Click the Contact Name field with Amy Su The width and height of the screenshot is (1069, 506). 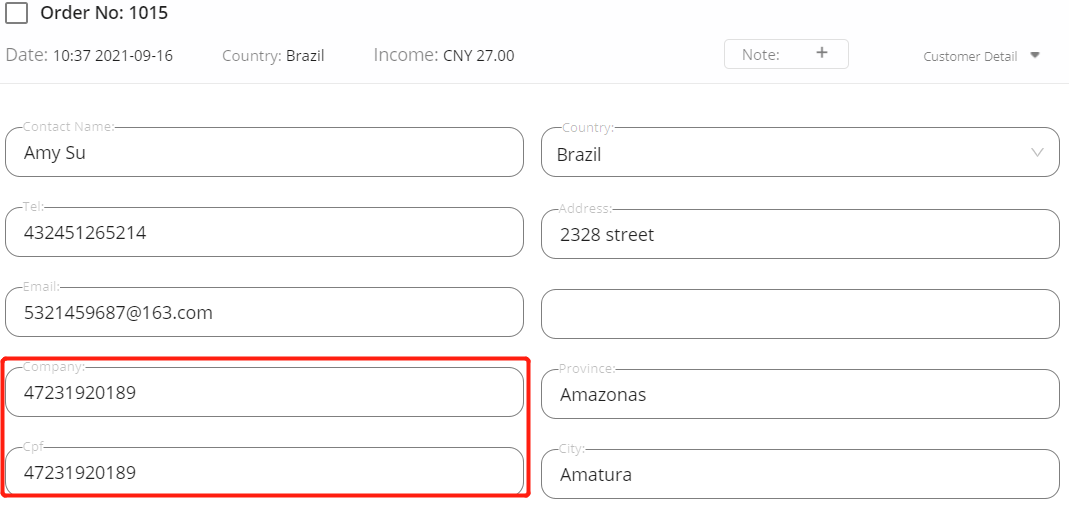[265, 152]
